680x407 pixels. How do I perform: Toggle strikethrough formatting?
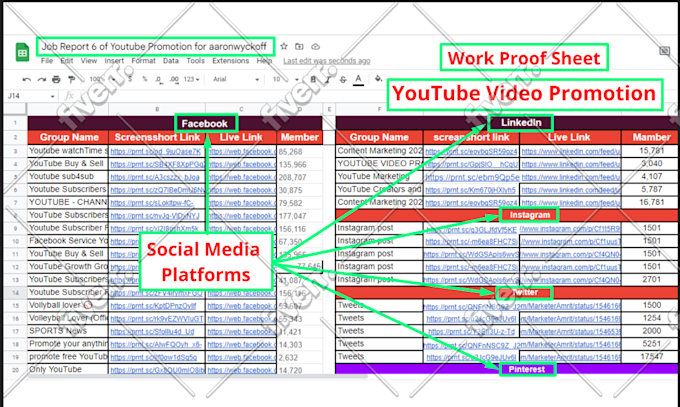pyautogui.click(x=343, y=79)
